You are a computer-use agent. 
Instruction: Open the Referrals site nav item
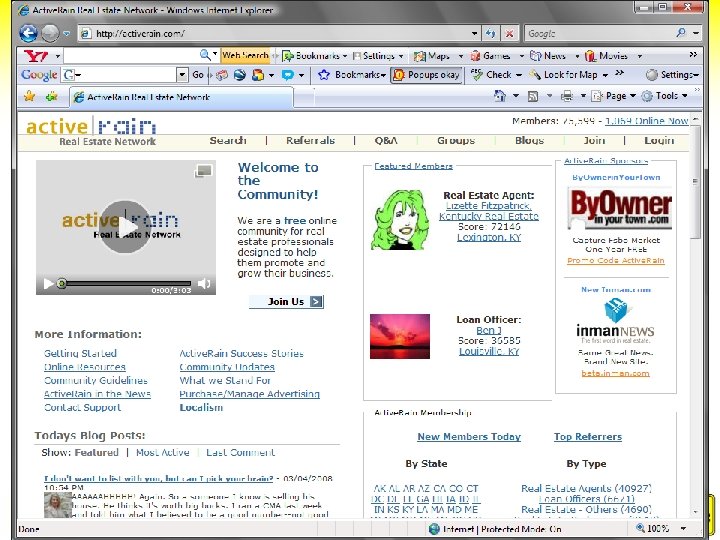[310, 141]
